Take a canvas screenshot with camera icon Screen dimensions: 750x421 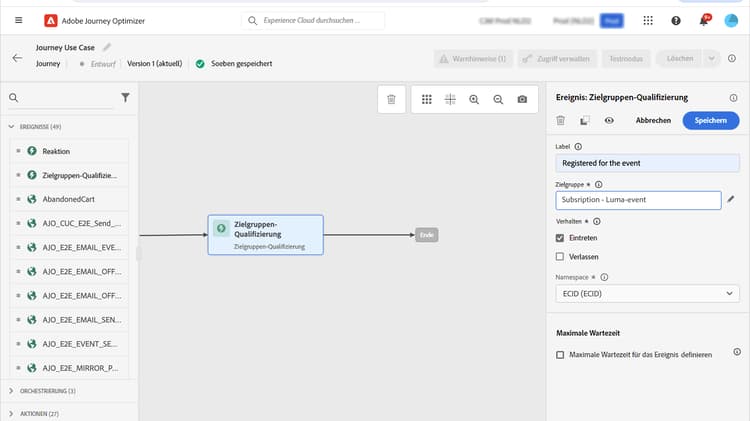[x=522, y=99]
